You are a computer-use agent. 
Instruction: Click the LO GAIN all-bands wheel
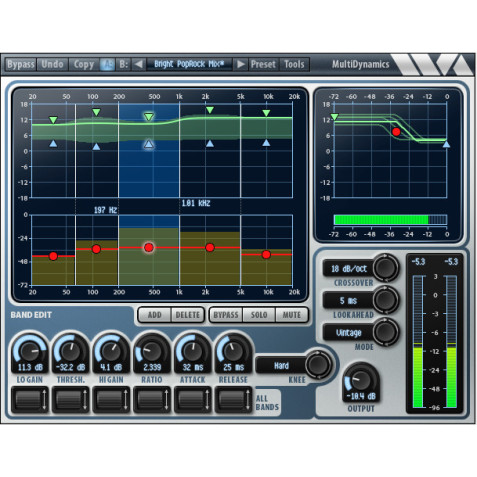click(30, 400)
